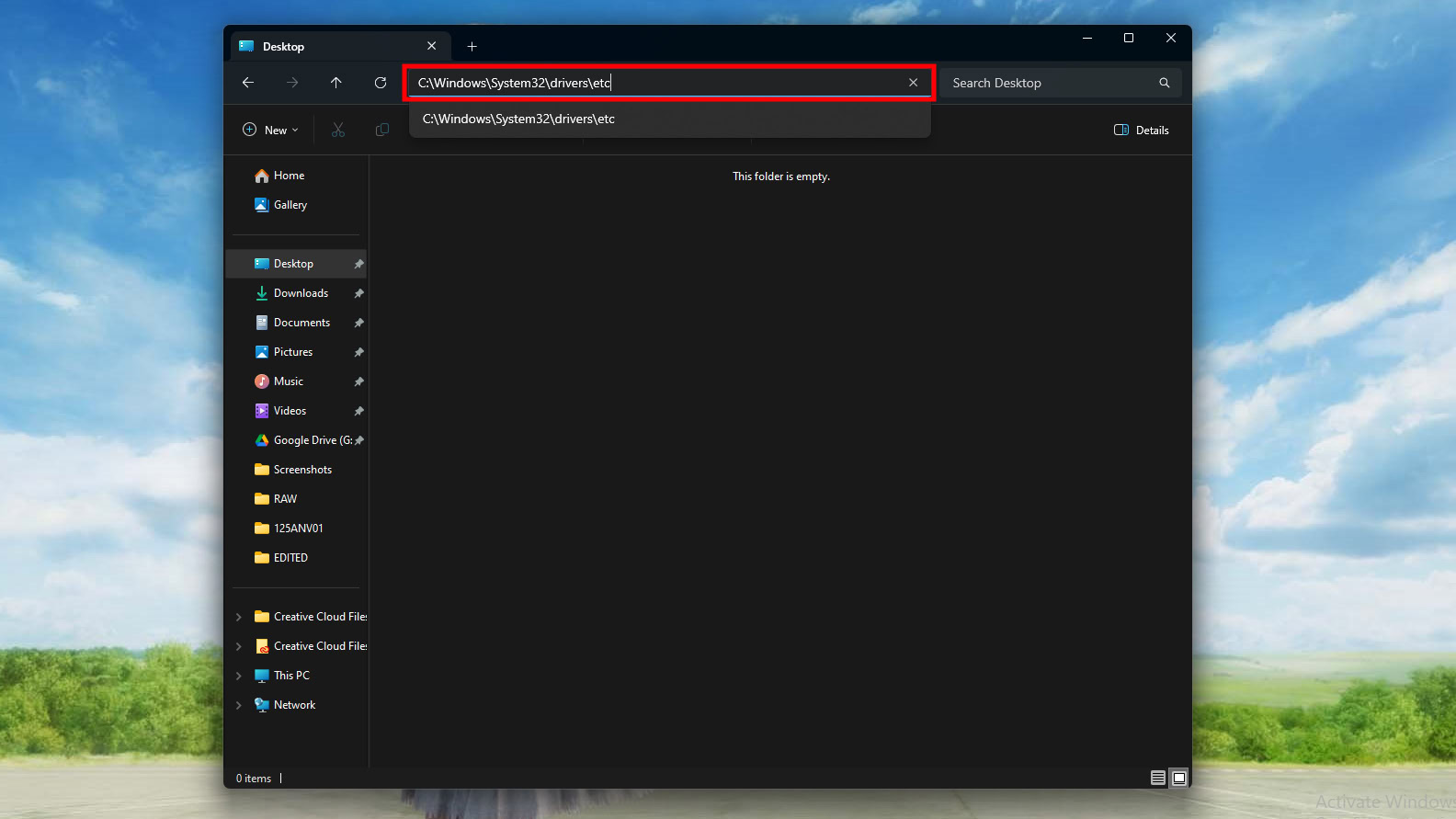Click the pin icon next to Desktop
The height and width of the screenshot is (819, 1456).
tap(358, 264)
